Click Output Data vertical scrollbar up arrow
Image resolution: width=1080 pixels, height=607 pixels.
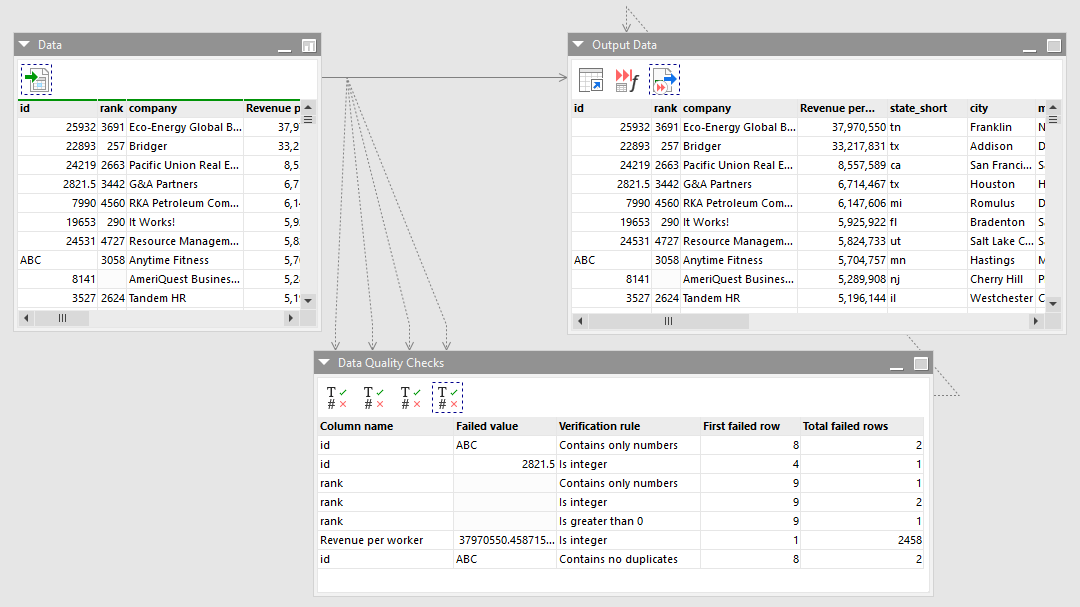click(1053, 107)
